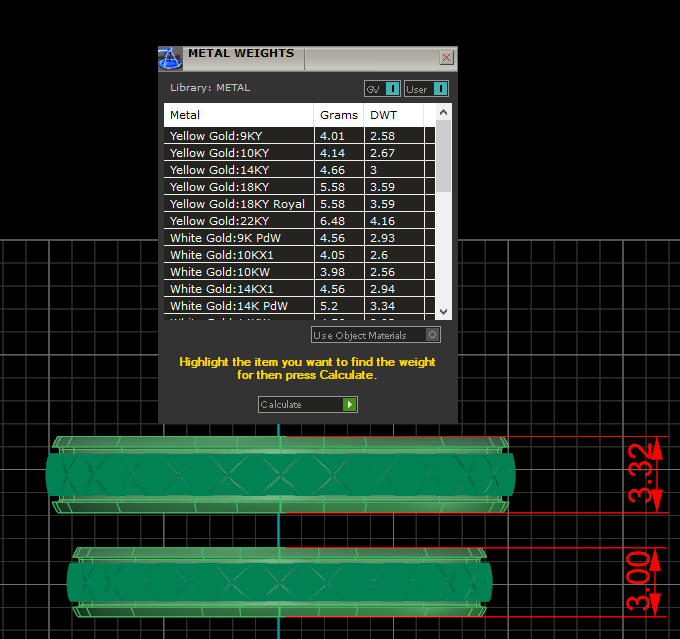
Task: Close the Metal Weights dialog
Action: click(446, 58)
